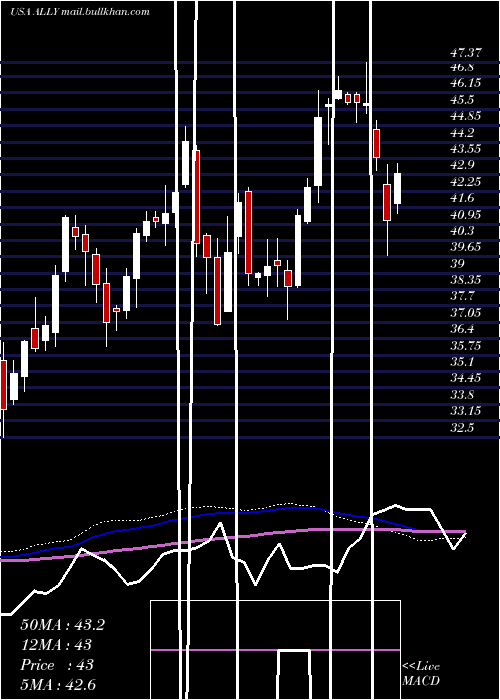The height and width of the screenshot is (700, 500).
Task: Click the 40.95 price axis label
Action: pyautogui.click(x=466, y=214)
